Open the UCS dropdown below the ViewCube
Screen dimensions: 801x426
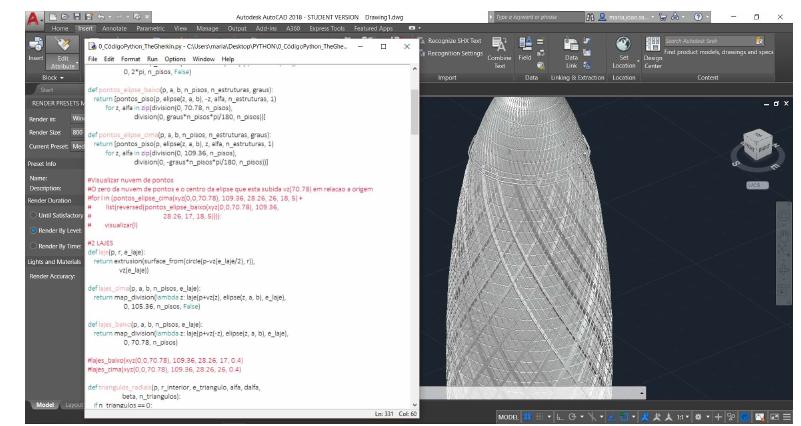[x=757, y=185]
